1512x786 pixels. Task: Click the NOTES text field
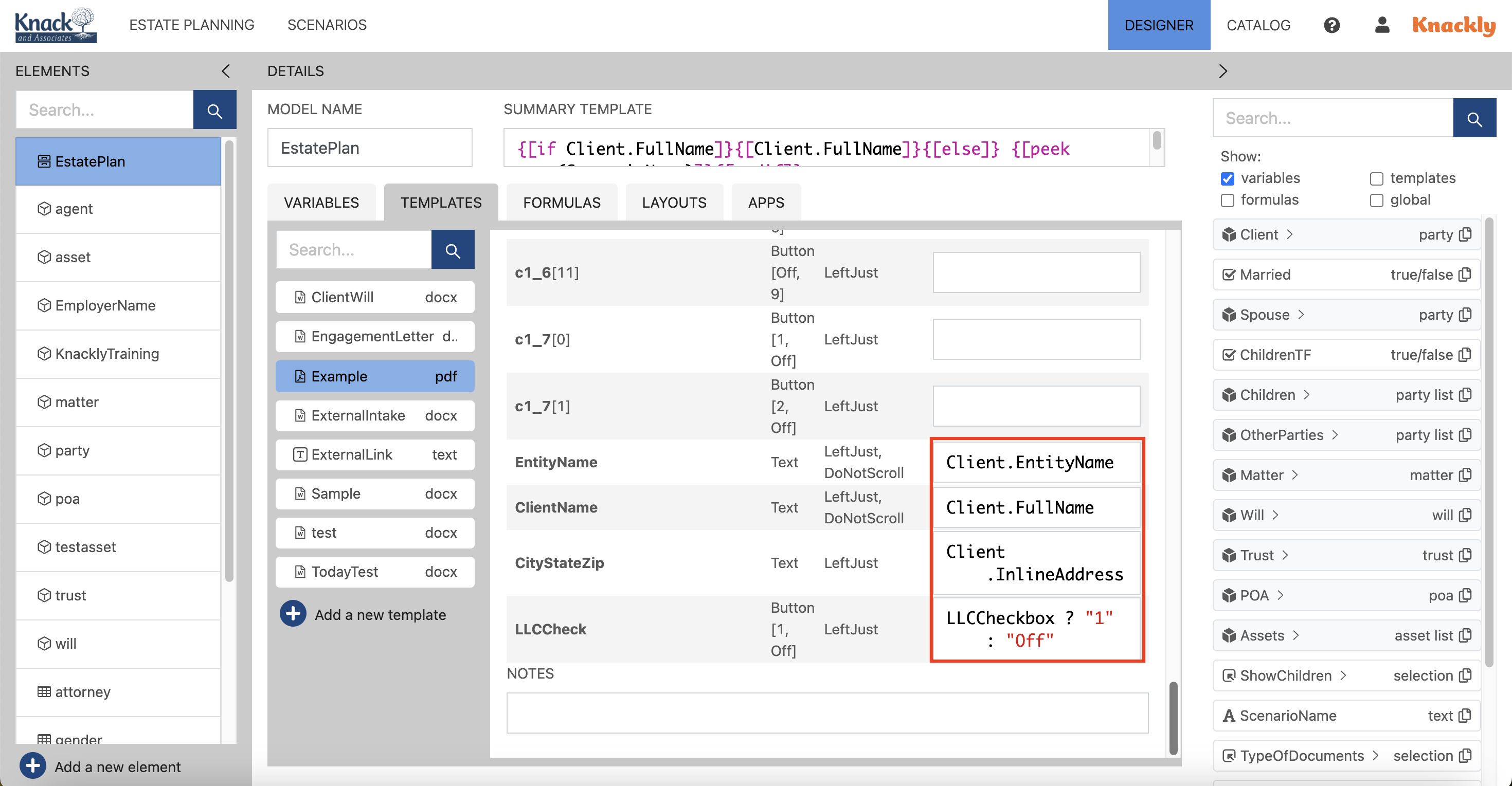[x=826, y=712]
